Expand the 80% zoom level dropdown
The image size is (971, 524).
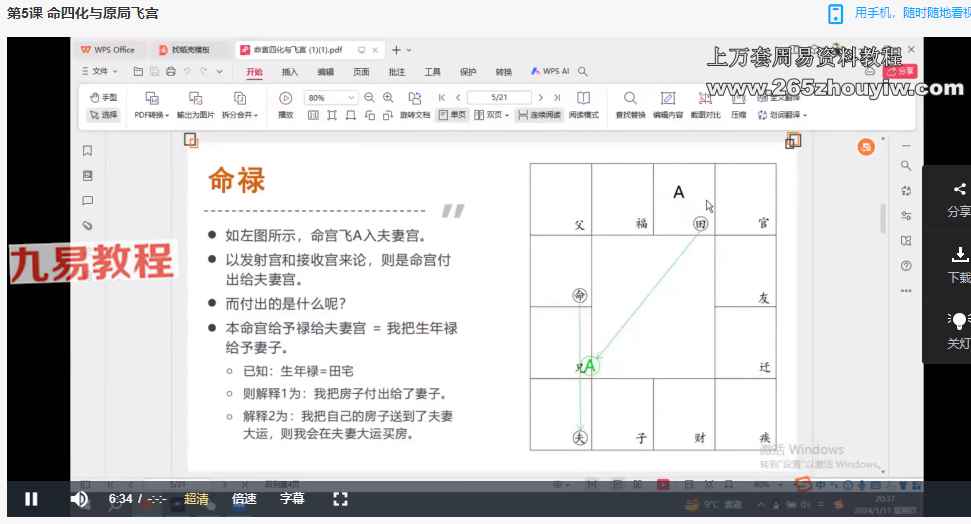pyautogui.click(x=351, y=98)
